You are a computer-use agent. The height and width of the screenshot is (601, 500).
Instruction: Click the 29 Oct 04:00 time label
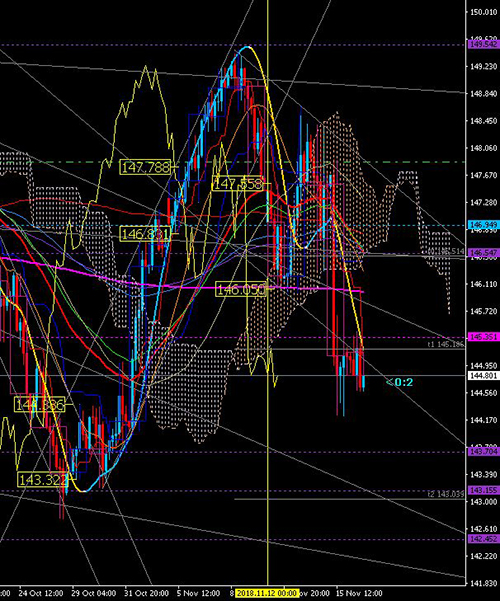coord(94,593)
